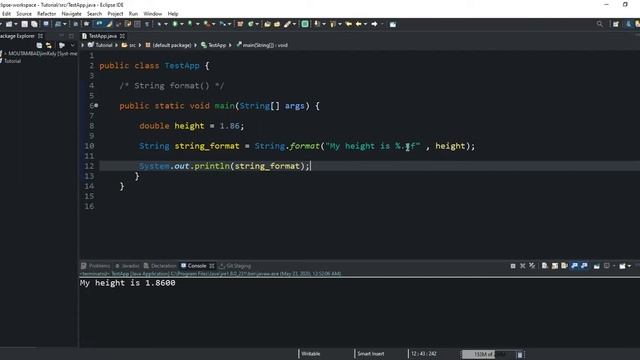Click the Back navigation arrow
This screenshot has height=360, width=640.
point(358,24)
